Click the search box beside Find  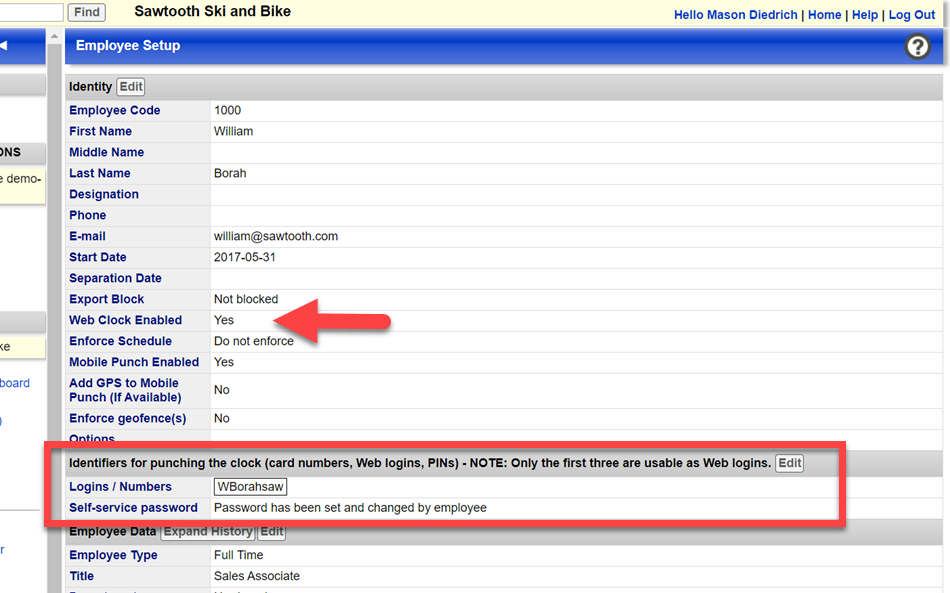coord(30,12)
